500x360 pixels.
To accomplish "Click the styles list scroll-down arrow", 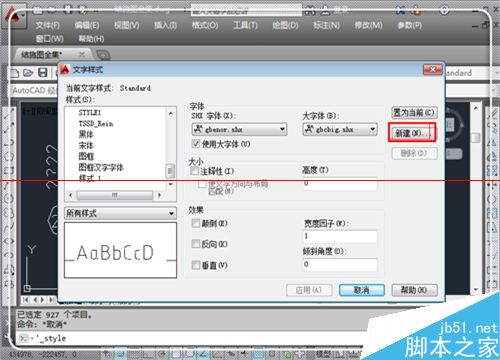I will coord(171,184).
